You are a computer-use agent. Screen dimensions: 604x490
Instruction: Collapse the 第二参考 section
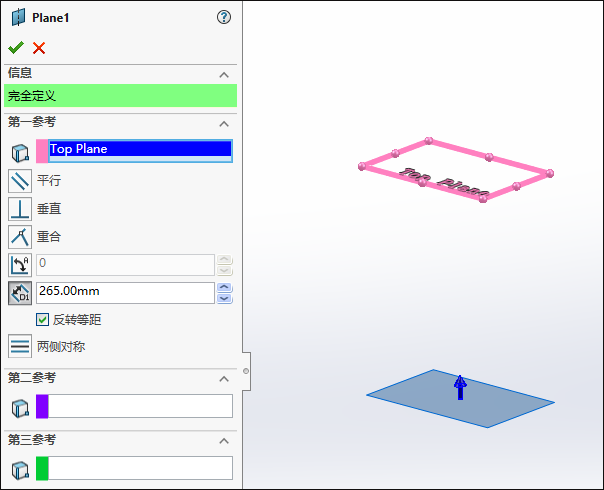coord(224,379)
